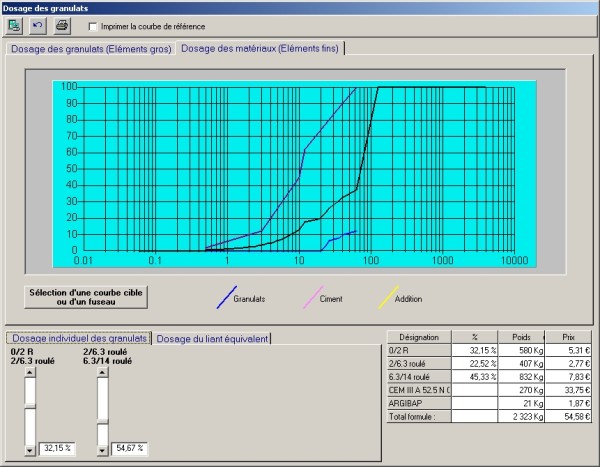Switch to 'Dosage des granulats (Eléments gros)' tab
The image size is (600, 467).
[x=91, y=48]
